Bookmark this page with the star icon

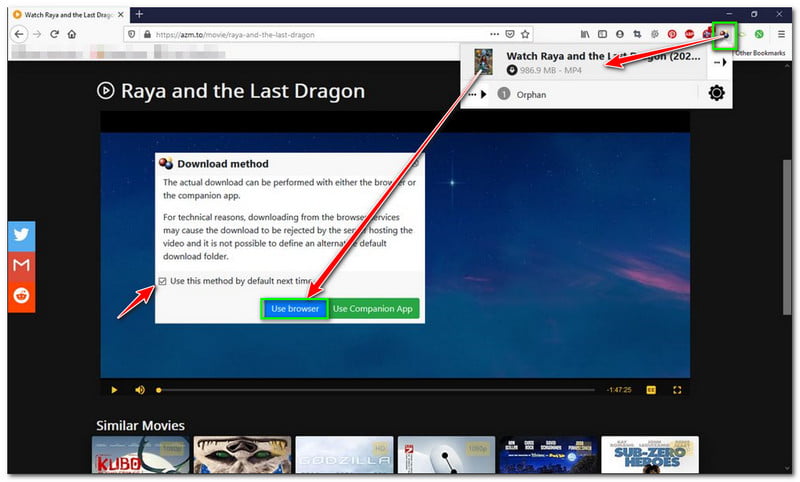point(525,34)
